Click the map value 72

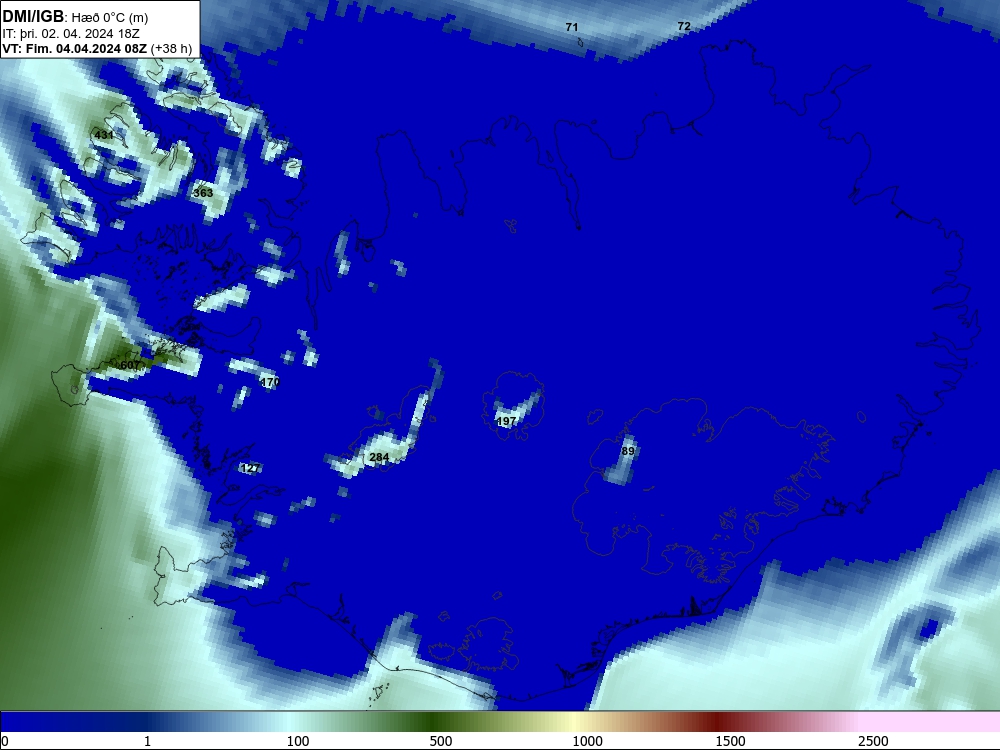[x=684, y=26]
